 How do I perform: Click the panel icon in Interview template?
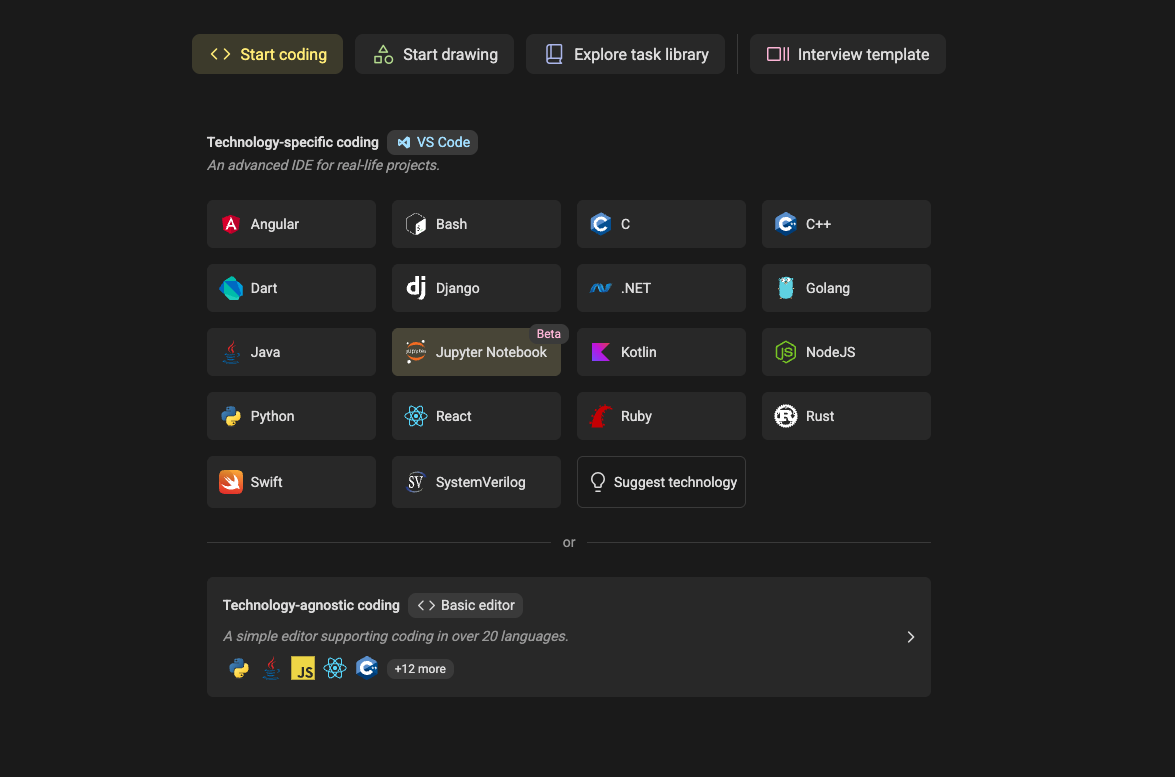tap(778, 54)
